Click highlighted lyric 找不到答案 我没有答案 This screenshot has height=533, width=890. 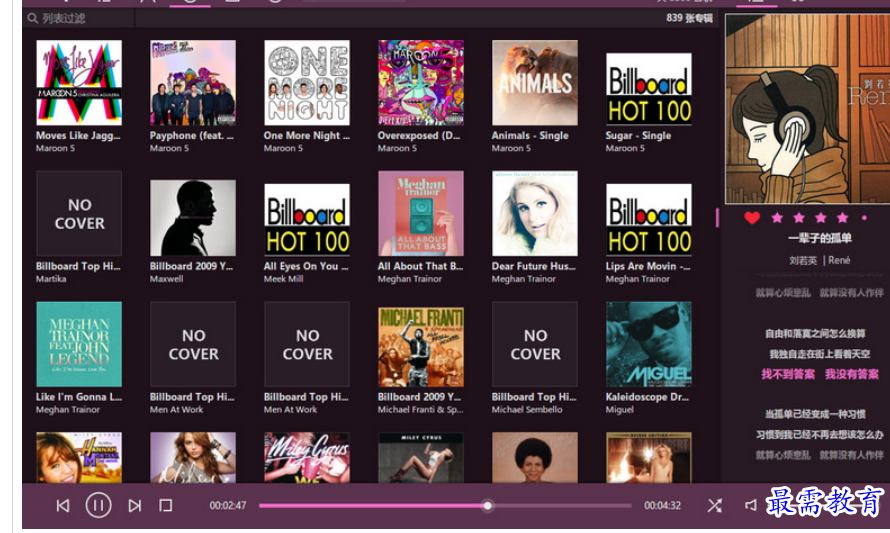pyautogui.click(x=820, y=374)
